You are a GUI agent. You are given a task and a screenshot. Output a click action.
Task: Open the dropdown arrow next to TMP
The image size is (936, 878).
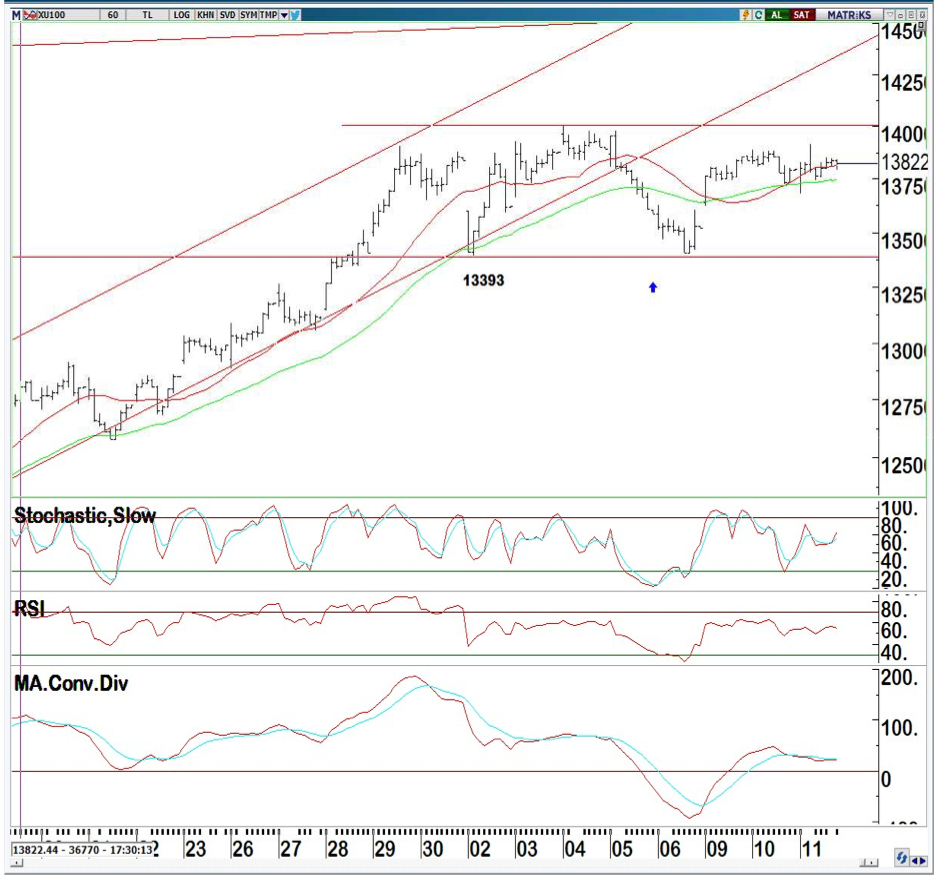(284, 15)
